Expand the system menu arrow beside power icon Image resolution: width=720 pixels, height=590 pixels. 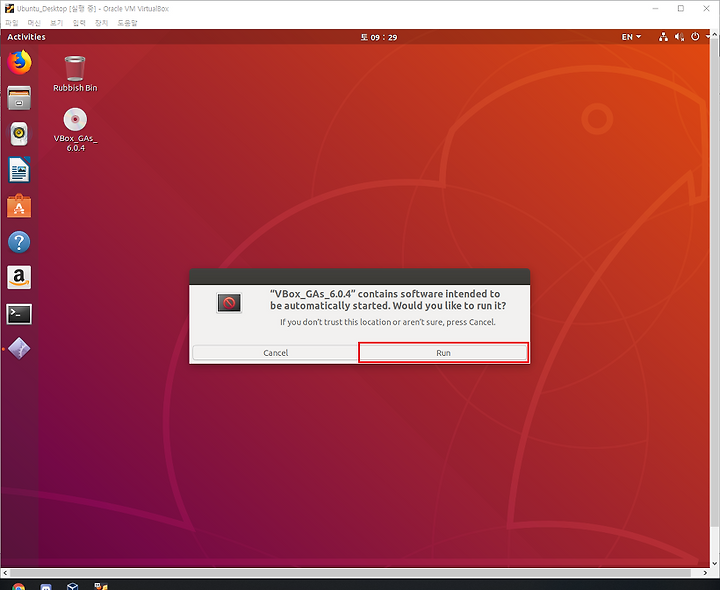[x=708, y=36]
